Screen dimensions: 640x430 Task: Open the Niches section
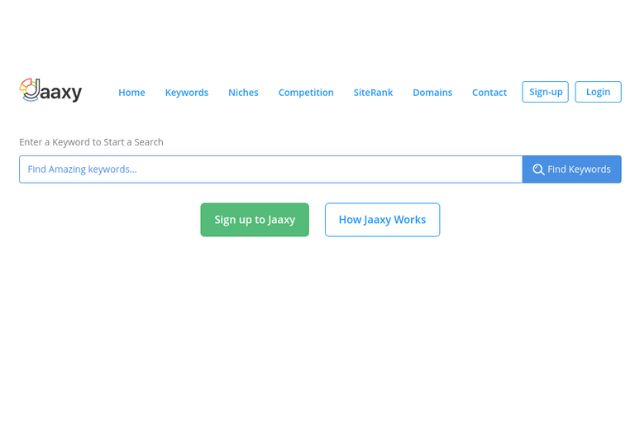tap(243, 93)
